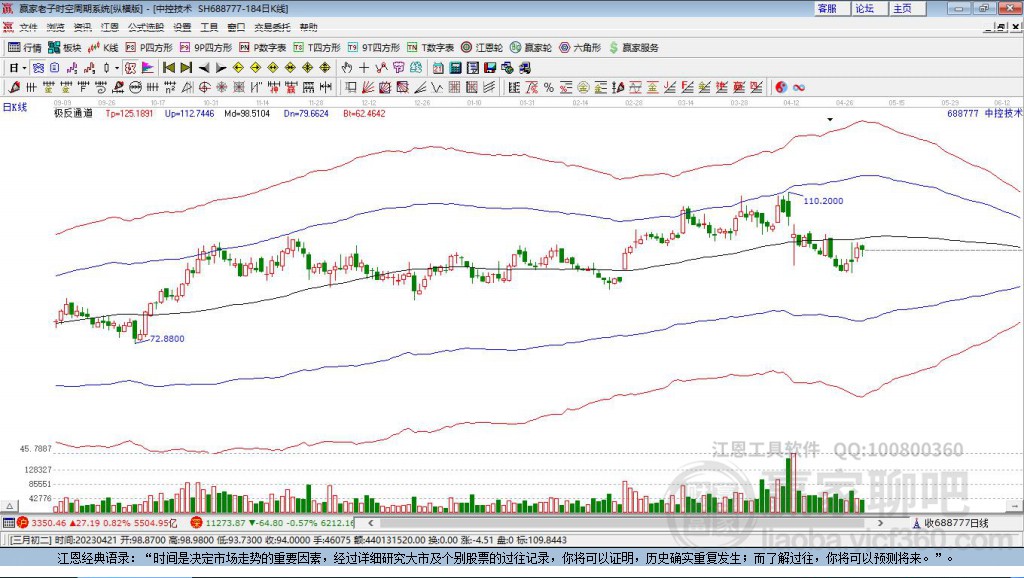
Task: Open the 板块 sector panel
Action: (x=65, y=48)
